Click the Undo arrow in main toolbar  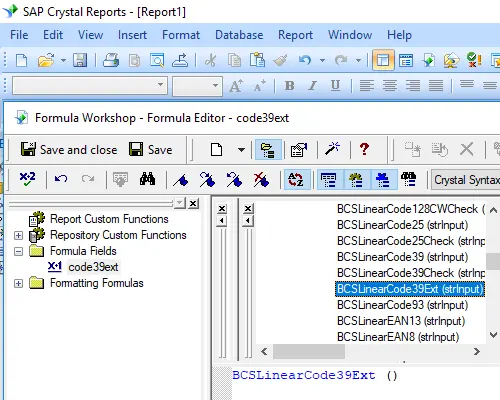pos(305,60)
